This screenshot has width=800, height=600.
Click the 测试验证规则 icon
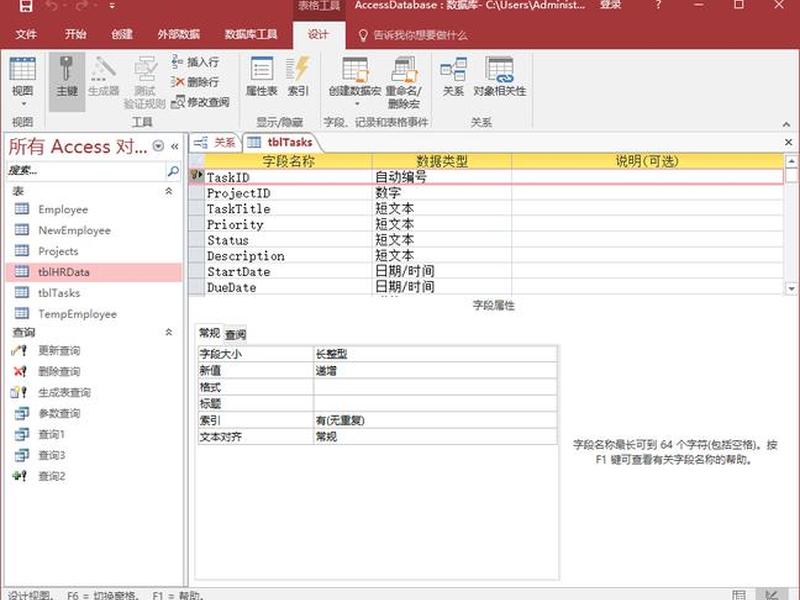(145, 82)
